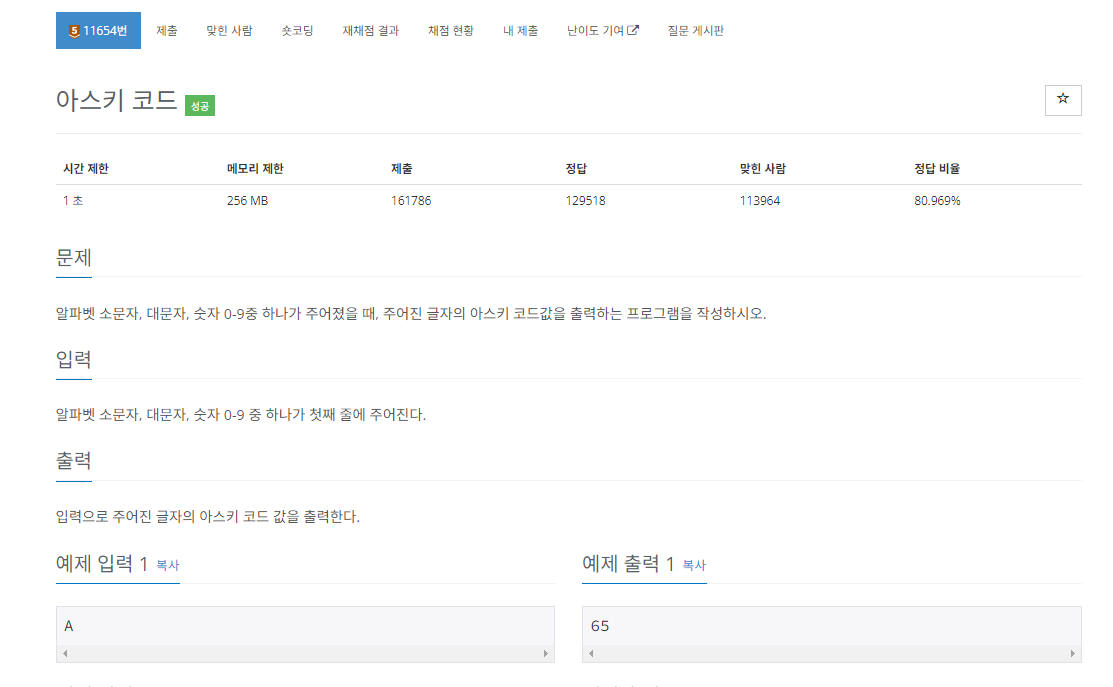1113x687 pixels.
Task: Click the sample output value 65
Action: point(600,626)
